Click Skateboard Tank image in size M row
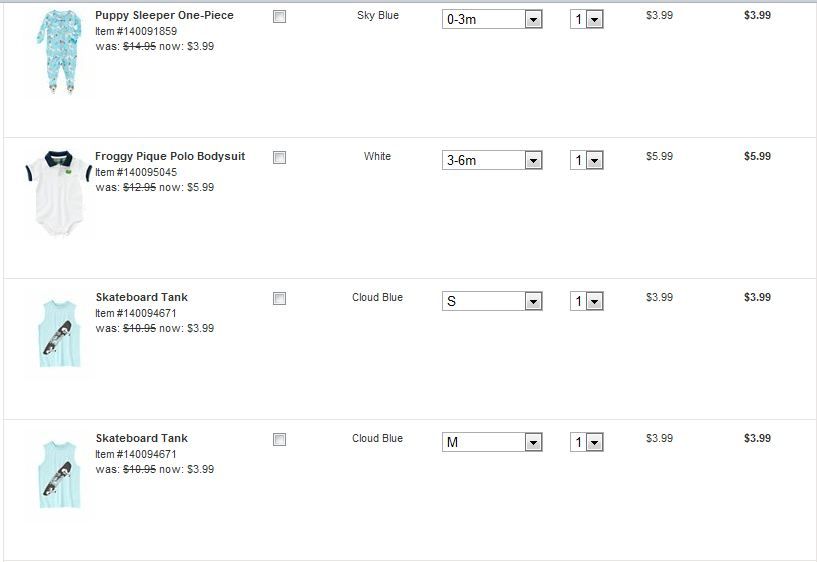 (x=56, y=476)
